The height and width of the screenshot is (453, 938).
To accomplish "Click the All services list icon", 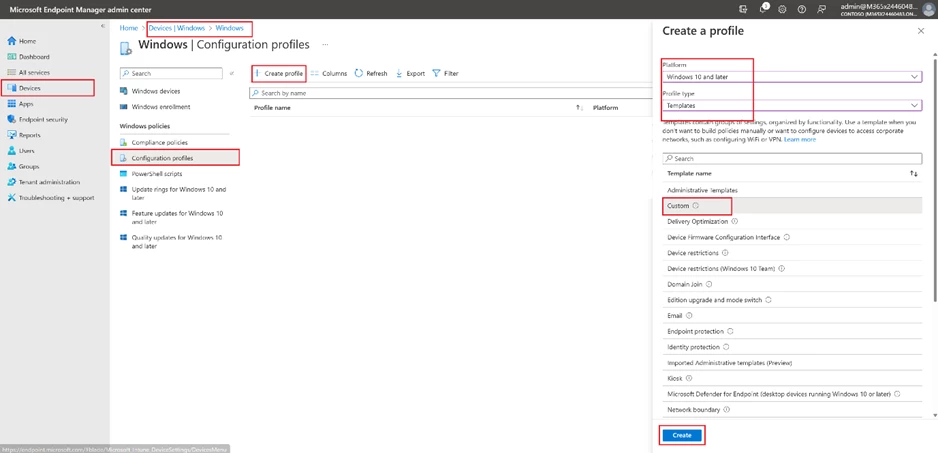I will [x=11, y=72].
